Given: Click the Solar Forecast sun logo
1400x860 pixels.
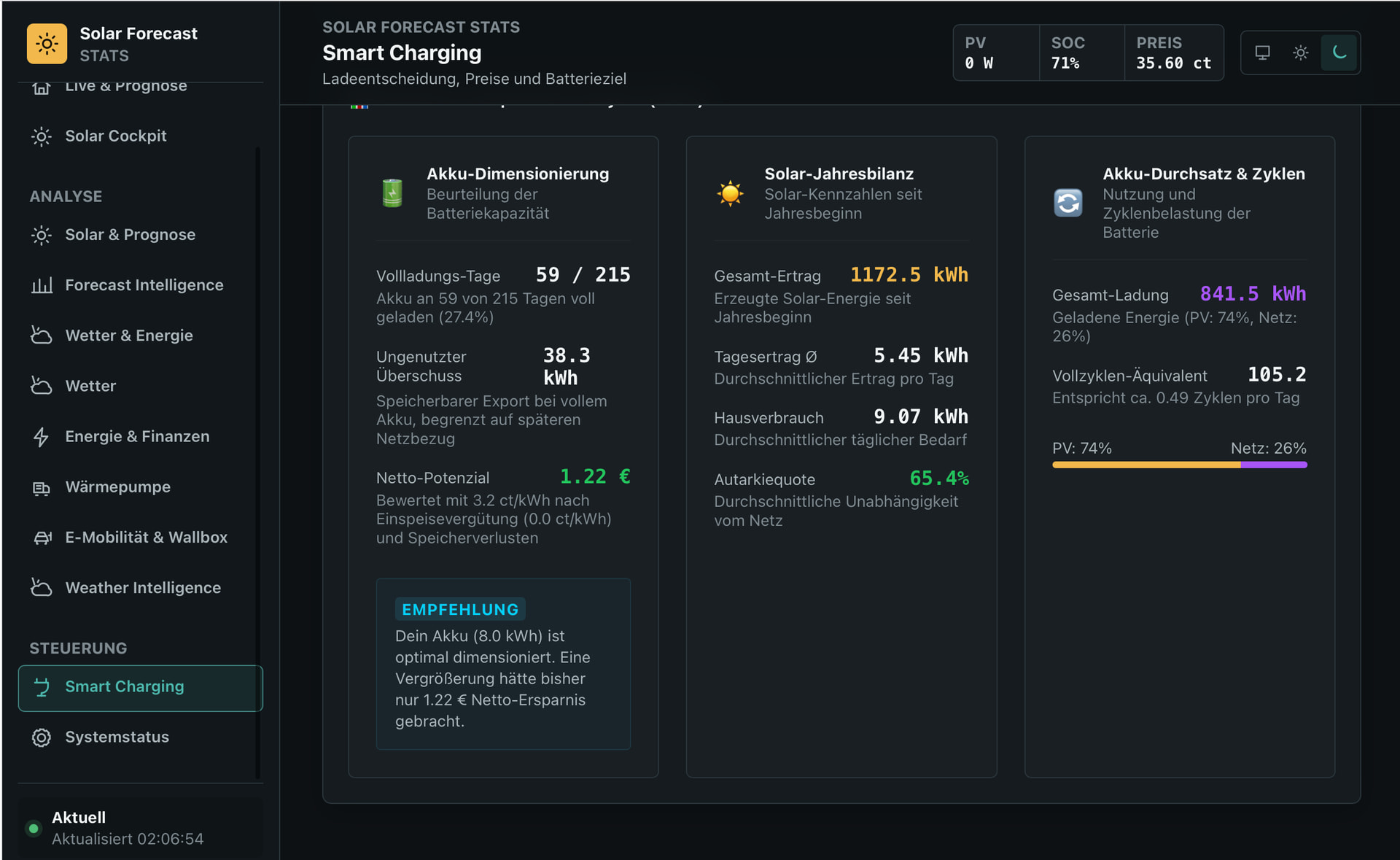Looking at the screenshot, I should pos(47,44).
